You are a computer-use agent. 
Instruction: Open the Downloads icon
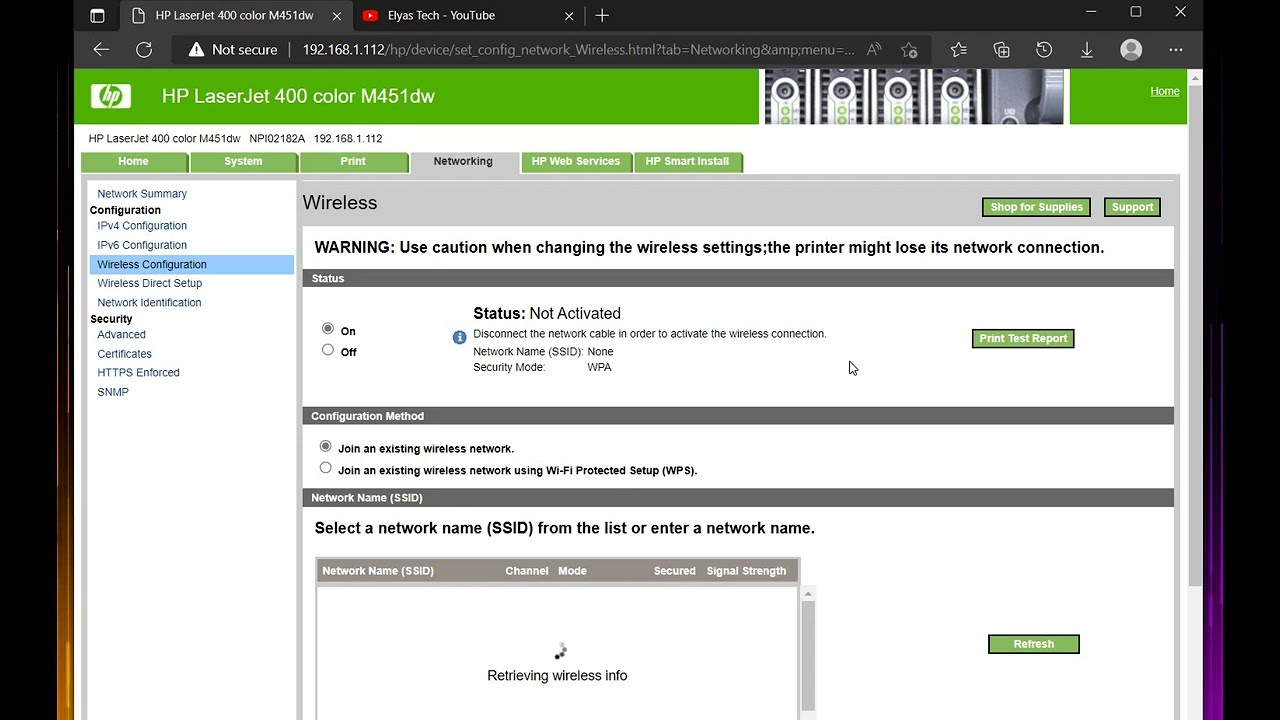pyautogui.click(x=1087, y=49)
